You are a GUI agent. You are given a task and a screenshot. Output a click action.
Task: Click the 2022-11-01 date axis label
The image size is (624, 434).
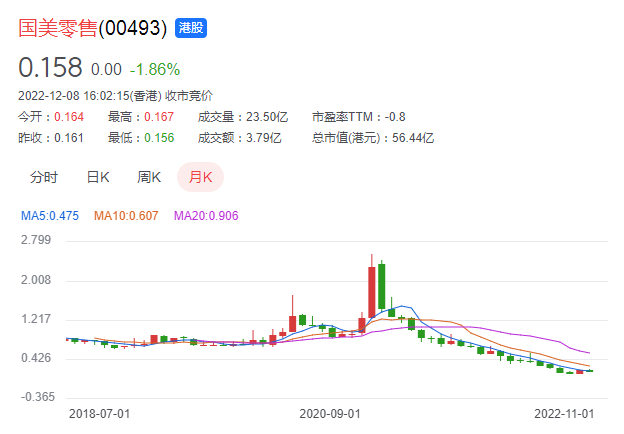point(564,414)
